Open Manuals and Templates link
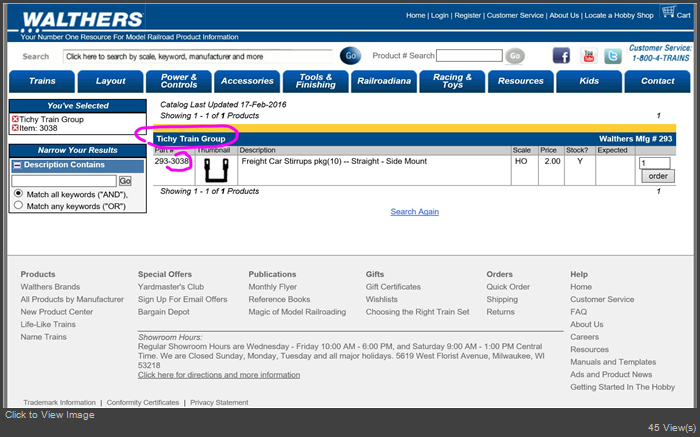Screen dimensions: 700x437 pos(613,362)
